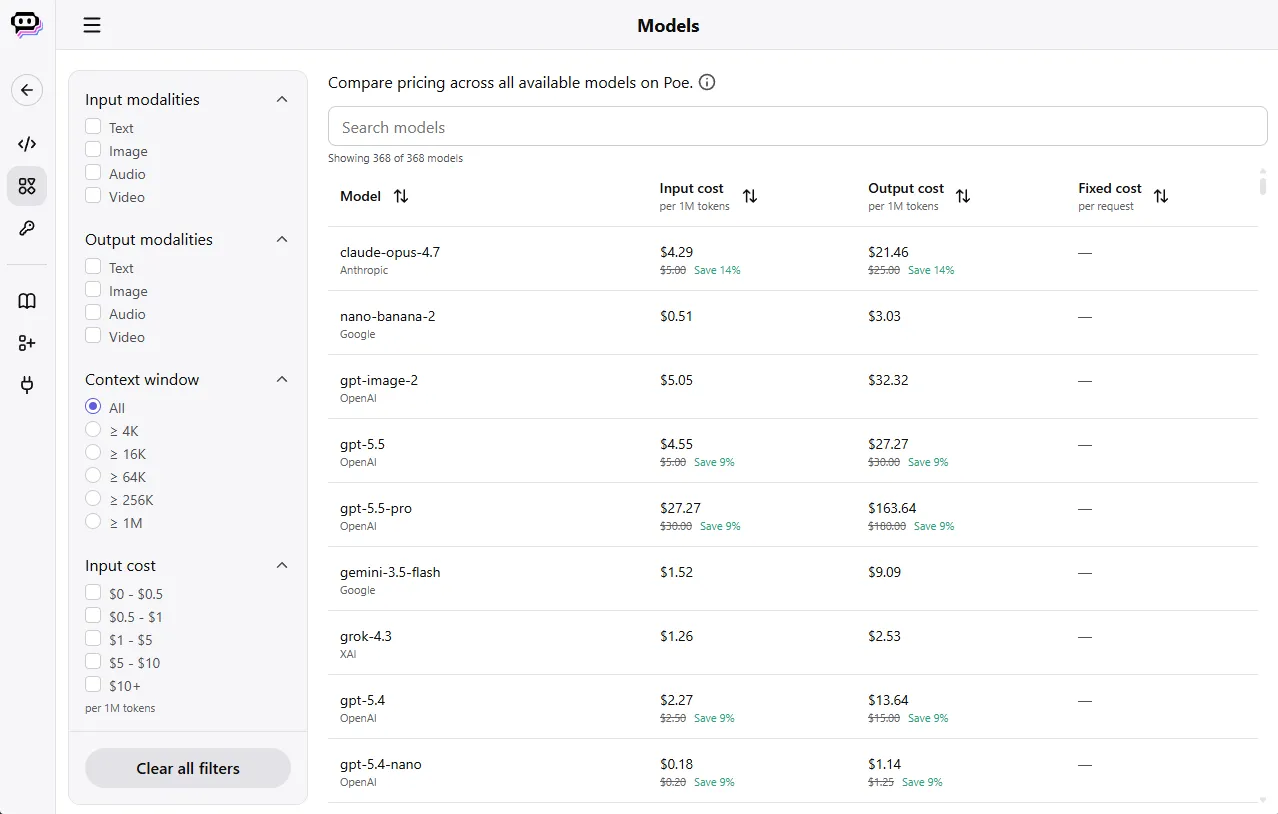
Task: Open the hamburger menu
Action: coord(92,26)
